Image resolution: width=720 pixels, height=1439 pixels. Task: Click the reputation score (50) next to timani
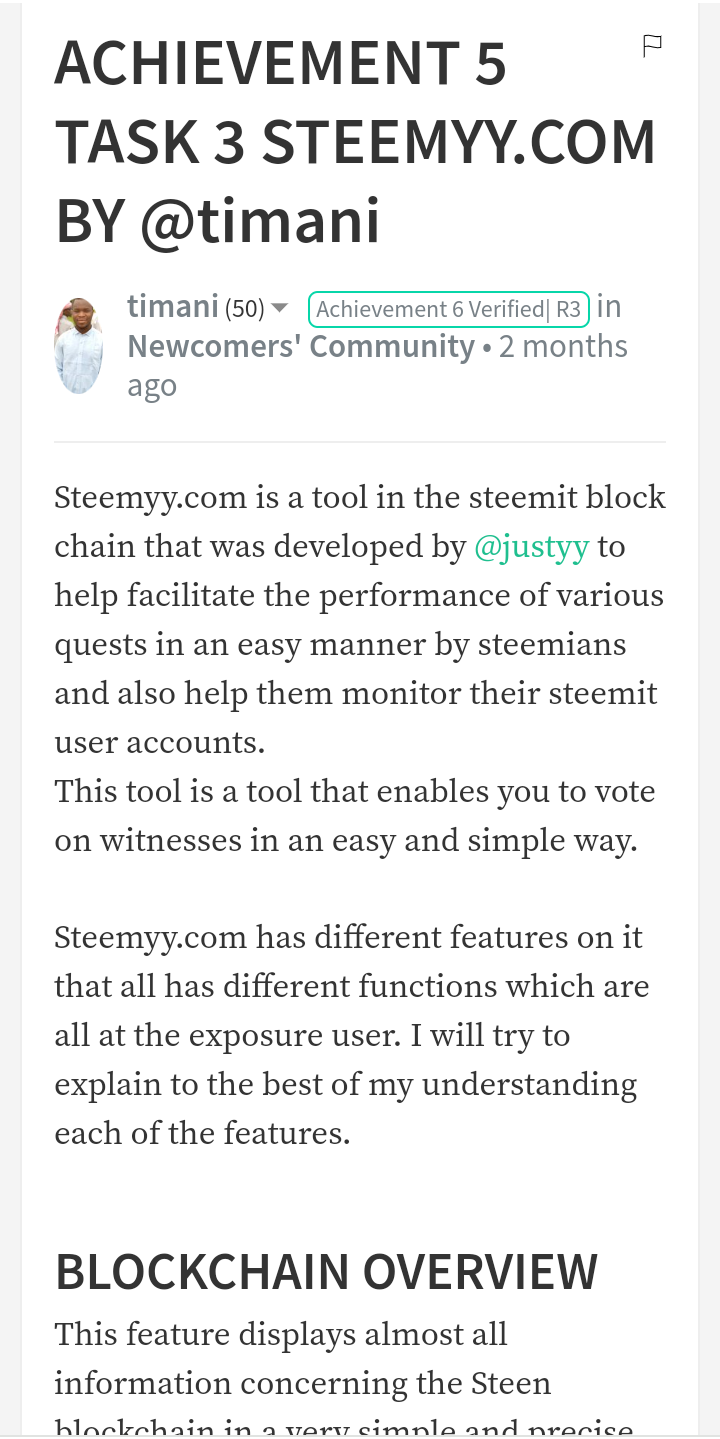(244, 309)
